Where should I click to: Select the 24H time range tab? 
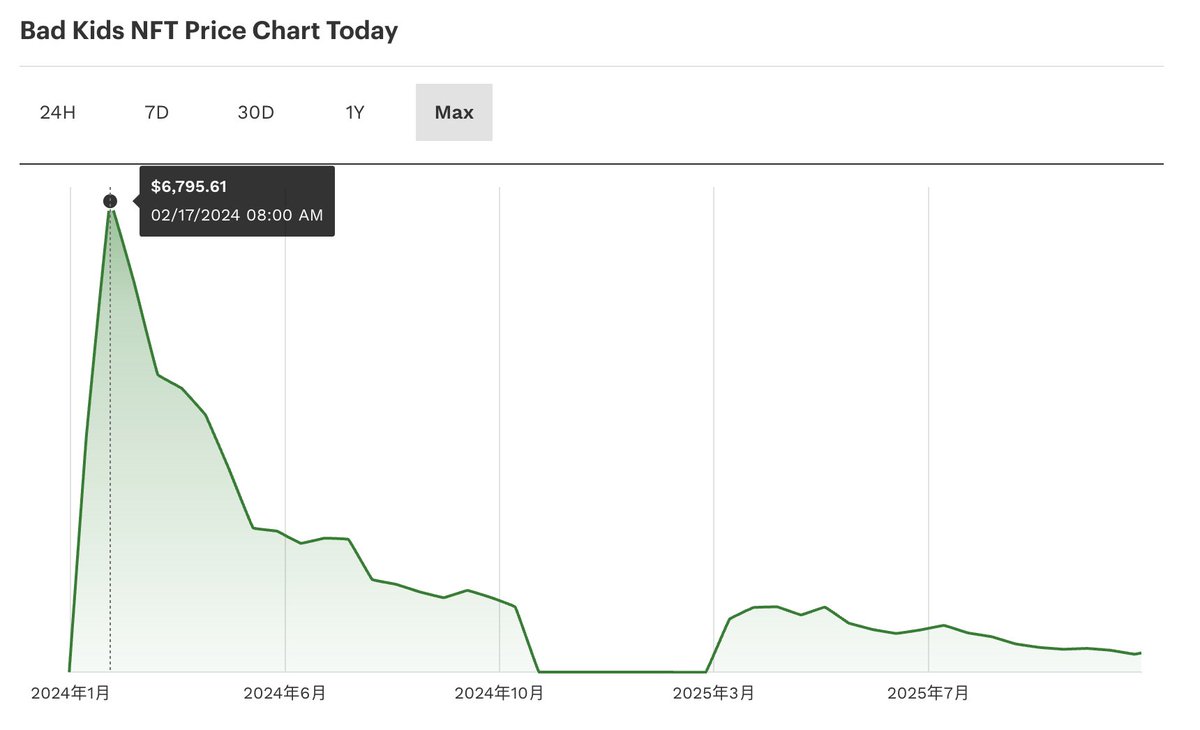(57, 112)
